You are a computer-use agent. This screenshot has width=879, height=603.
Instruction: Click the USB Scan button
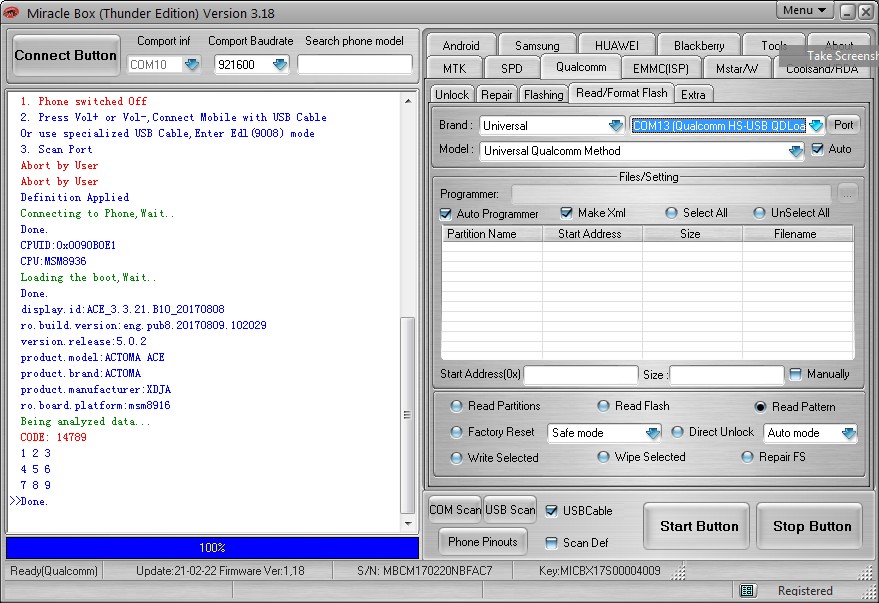coord(510,510)
